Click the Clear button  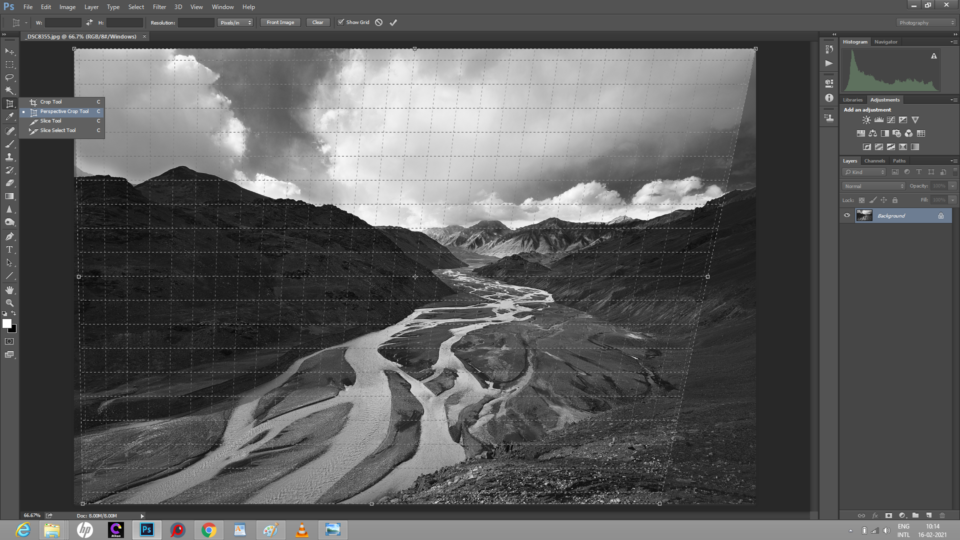318,23
